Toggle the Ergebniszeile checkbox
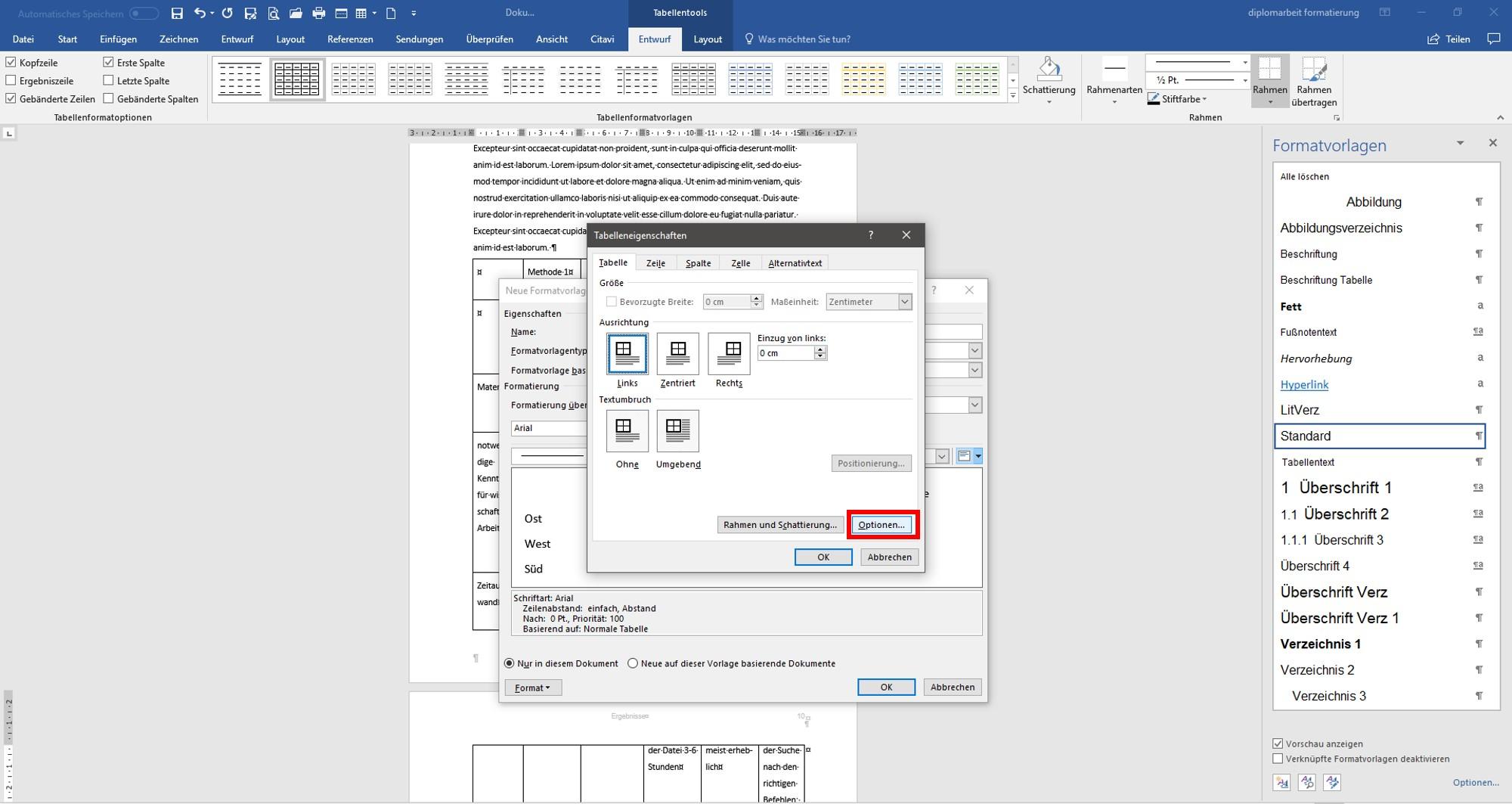 (11, 80)
